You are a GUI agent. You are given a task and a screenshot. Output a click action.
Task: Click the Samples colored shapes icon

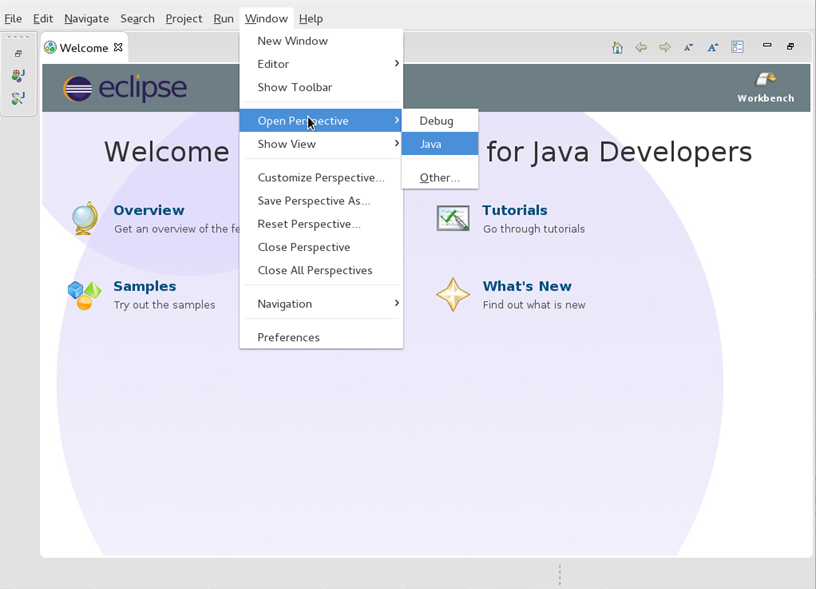click(x=84, y=295)
